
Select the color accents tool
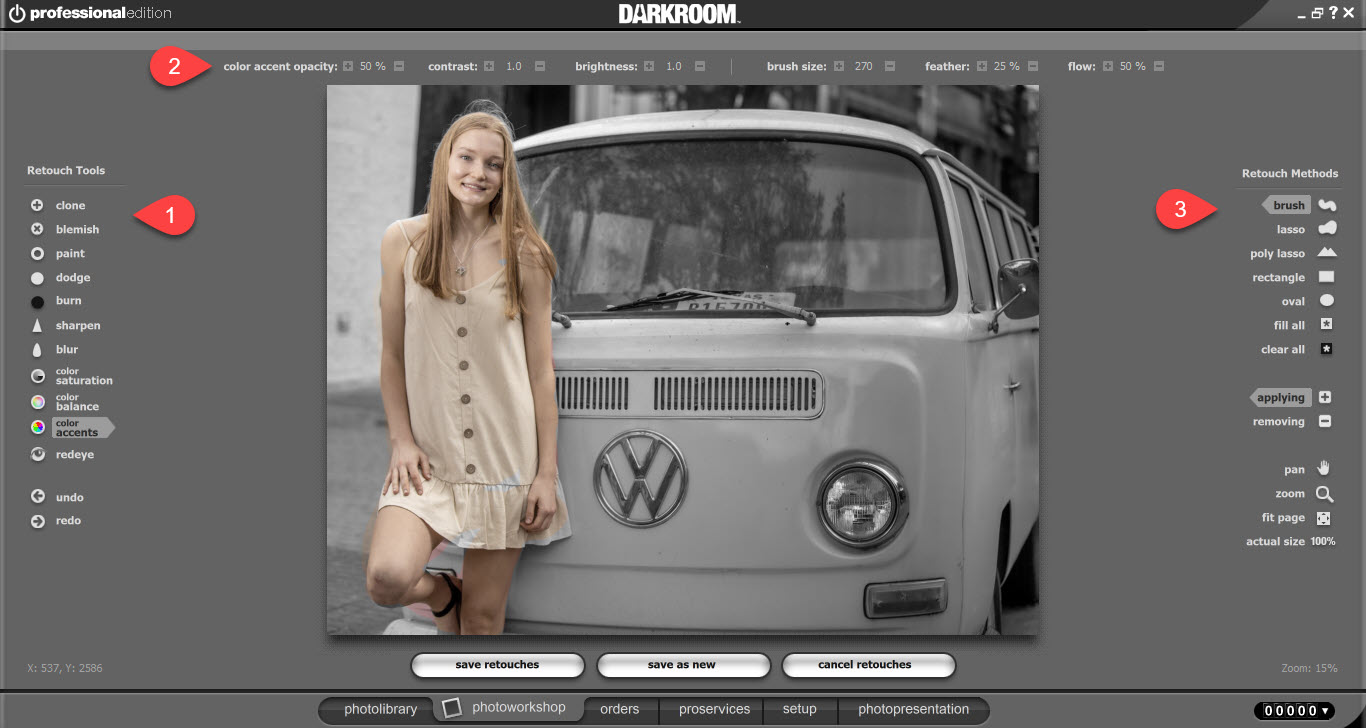71,428
